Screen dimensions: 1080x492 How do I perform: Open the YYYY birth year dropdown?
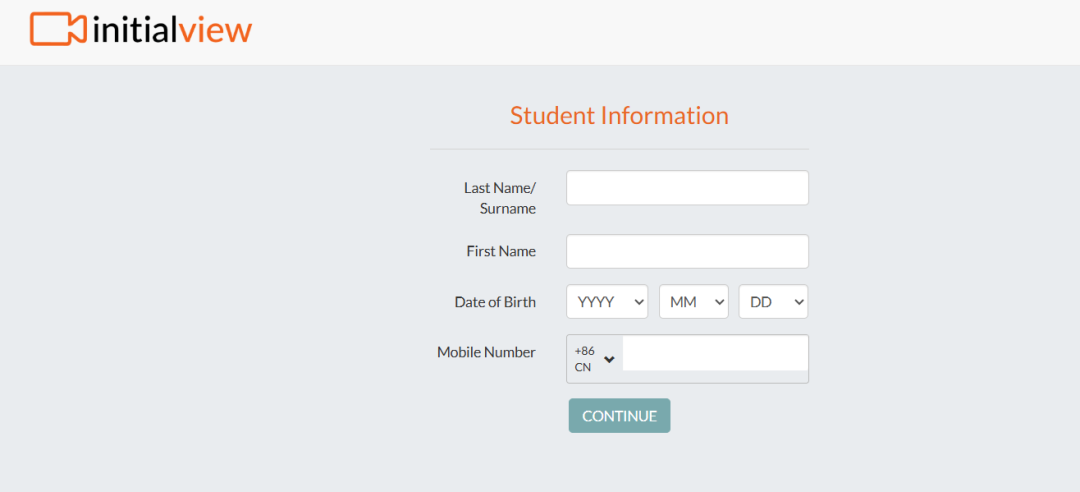pyautogui.click(x=607, y=302)
